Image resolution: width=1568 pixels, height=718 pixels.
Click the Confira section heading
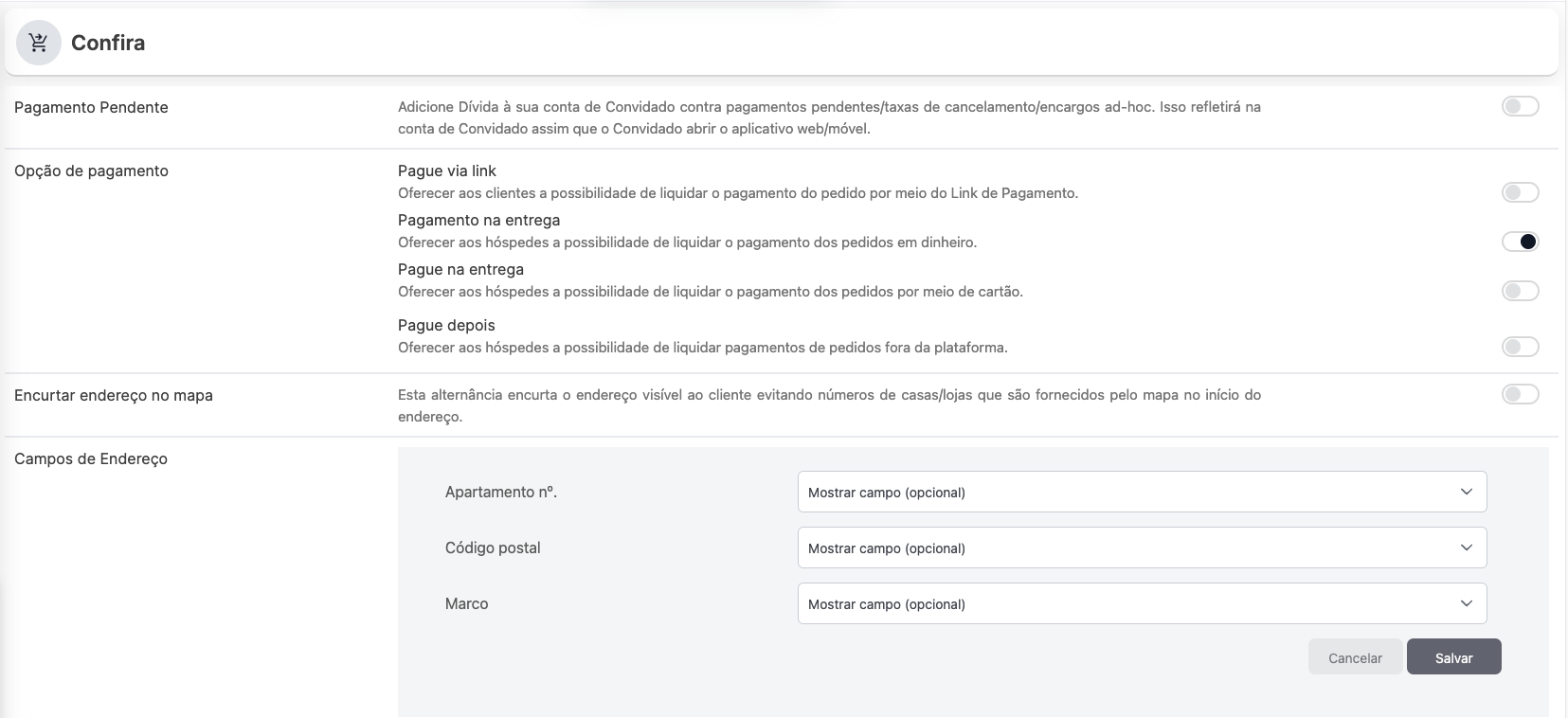click(108, 43)
